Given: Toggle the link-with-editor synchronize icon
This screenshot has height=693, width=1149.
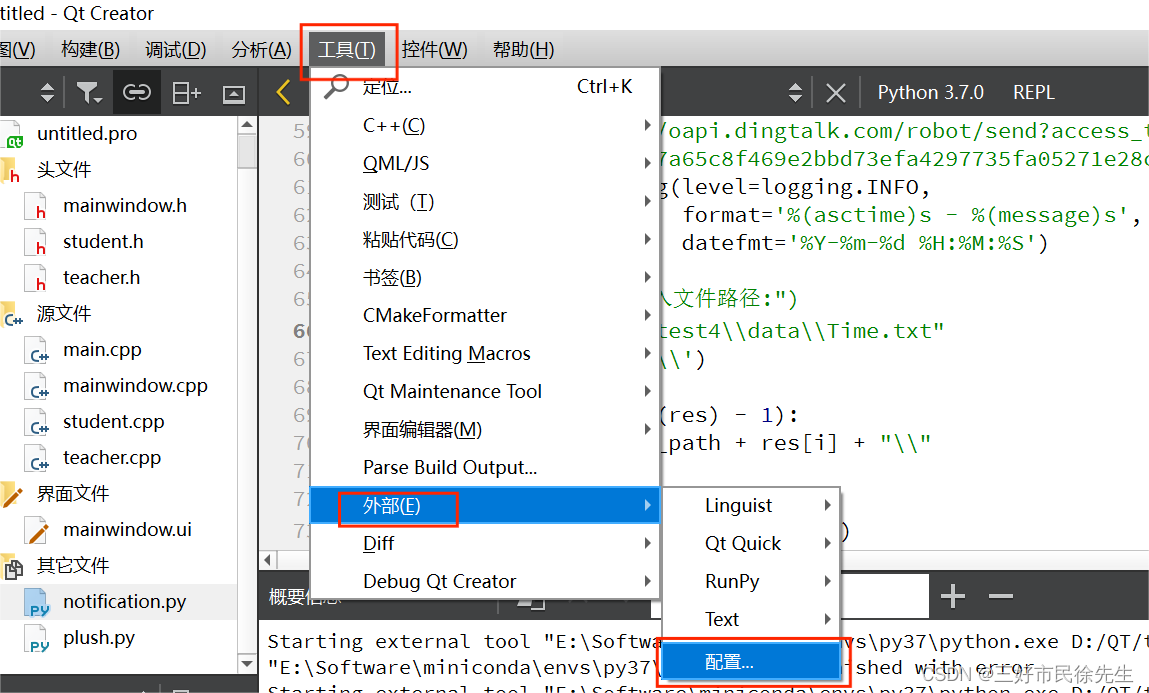Looking at the screenshot, I should [x=136, y=92].
